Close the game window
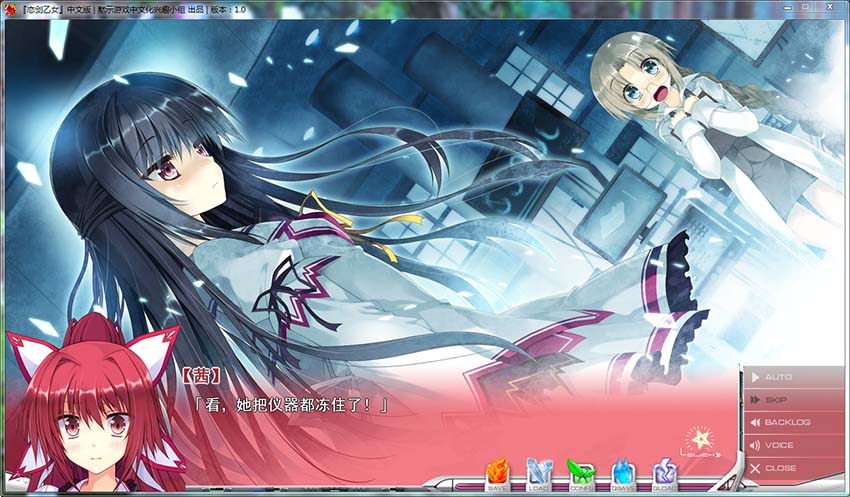Viewport: 850px width, 497px height. [x=830, y=7]
